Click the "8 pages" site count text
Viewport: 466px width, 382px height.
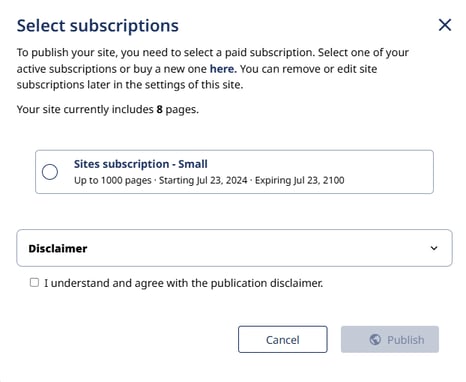pos(177,109)
